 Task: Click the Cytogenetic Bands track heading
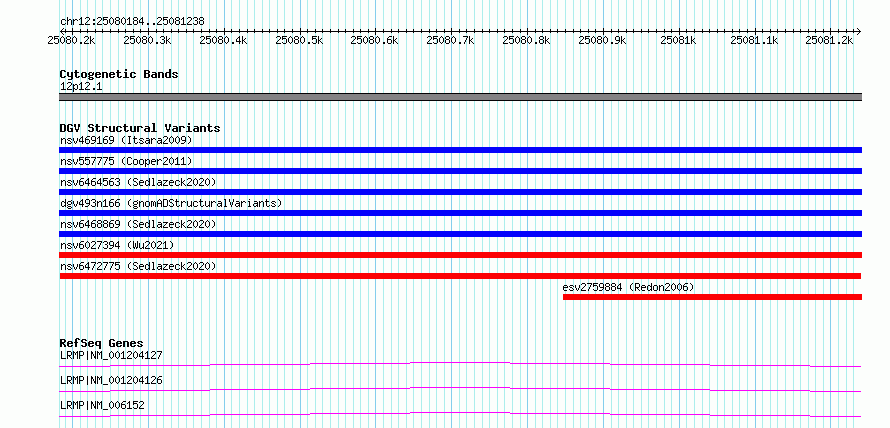coord(119,74)
